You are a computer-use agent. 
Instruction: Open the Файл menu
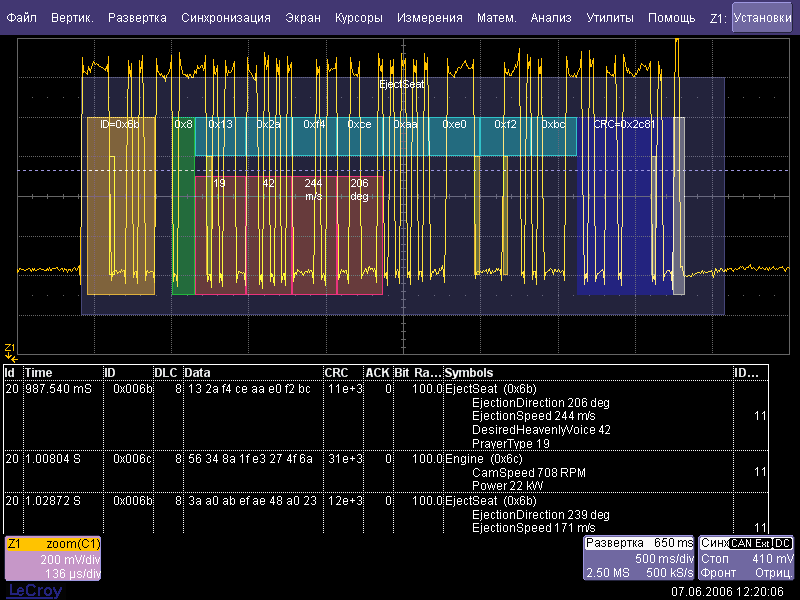(22, 18)
